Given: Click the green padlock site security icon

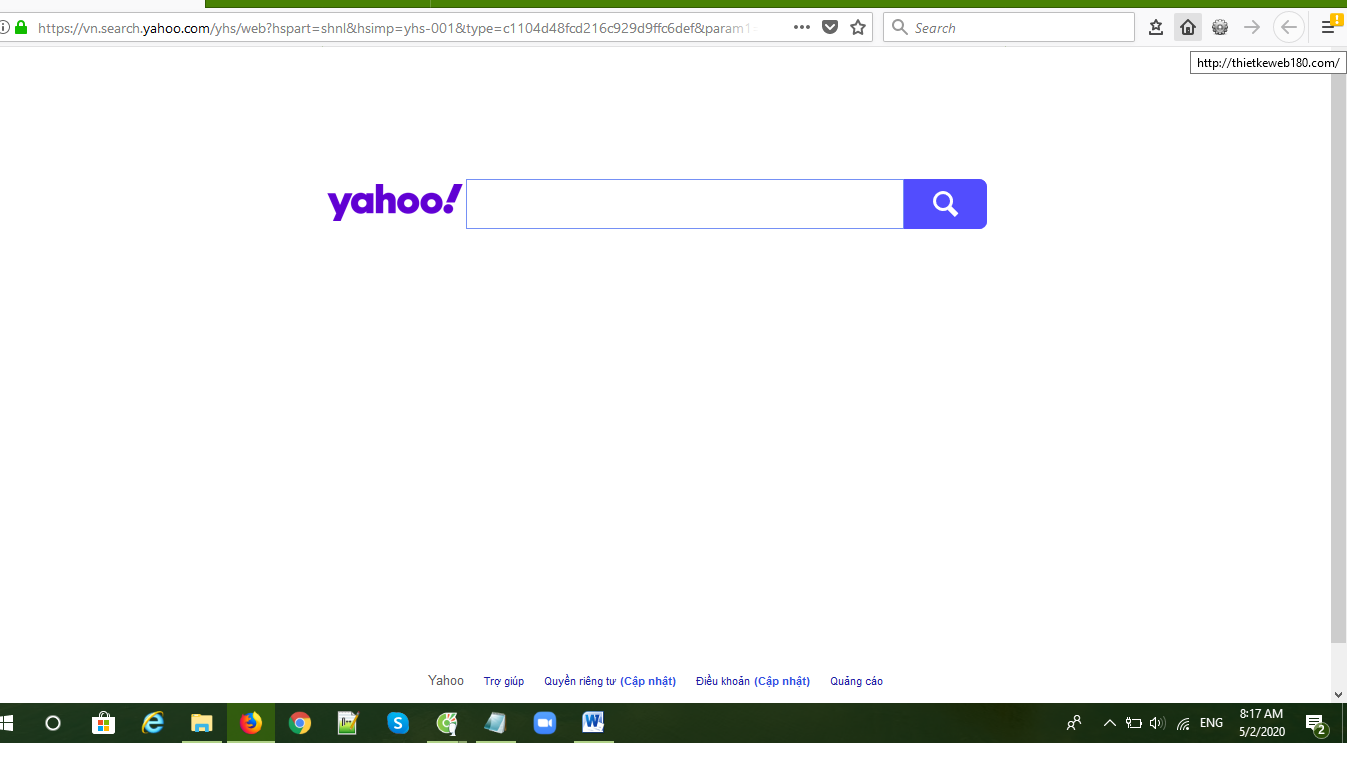Looking at the screenshot, I should coord(21,28).
